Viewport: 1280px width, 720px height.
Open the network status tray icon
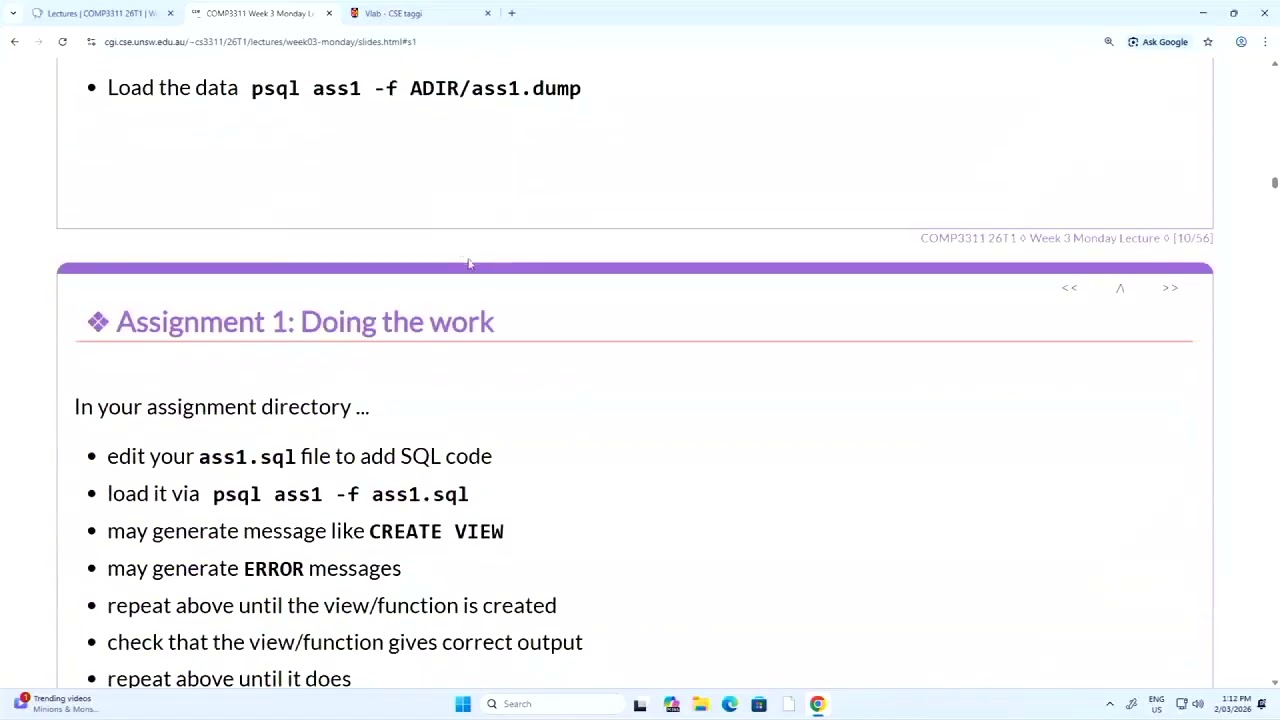(1181, 704)
